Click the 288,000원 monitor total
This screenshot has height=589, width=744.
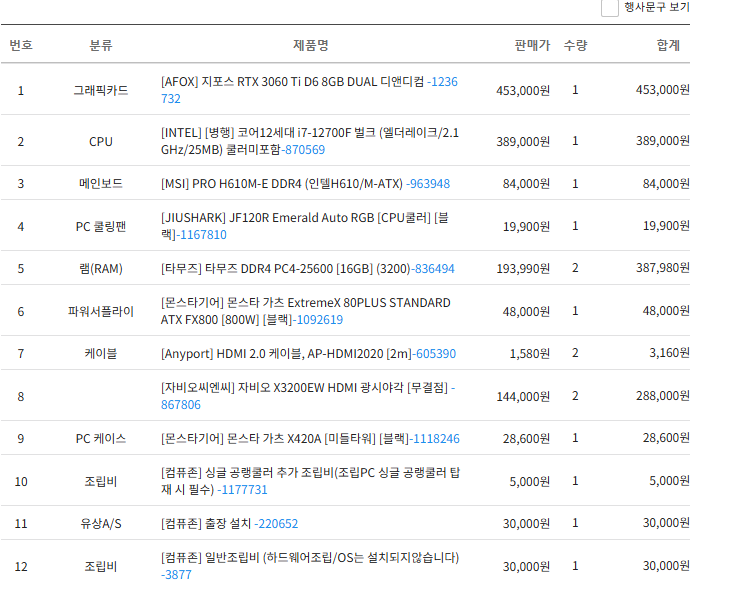point(662,395)
